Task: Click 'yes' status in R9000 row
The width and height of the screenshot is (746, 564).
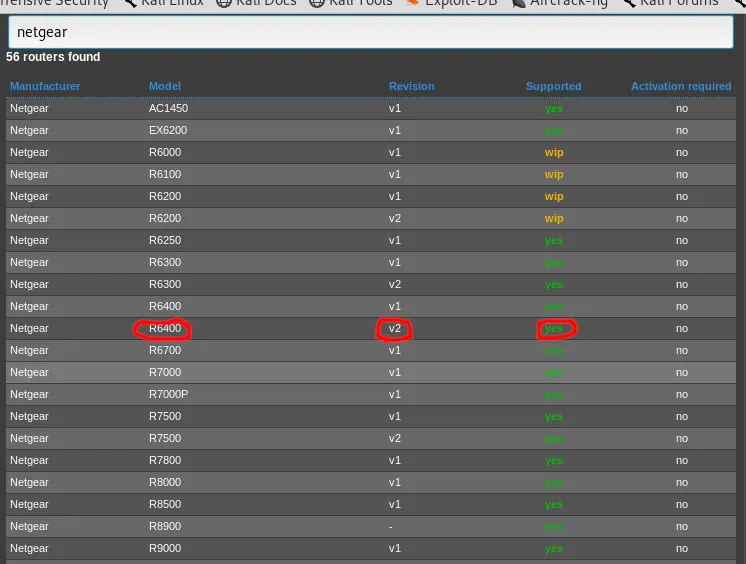Action: [x=554, y=548]
